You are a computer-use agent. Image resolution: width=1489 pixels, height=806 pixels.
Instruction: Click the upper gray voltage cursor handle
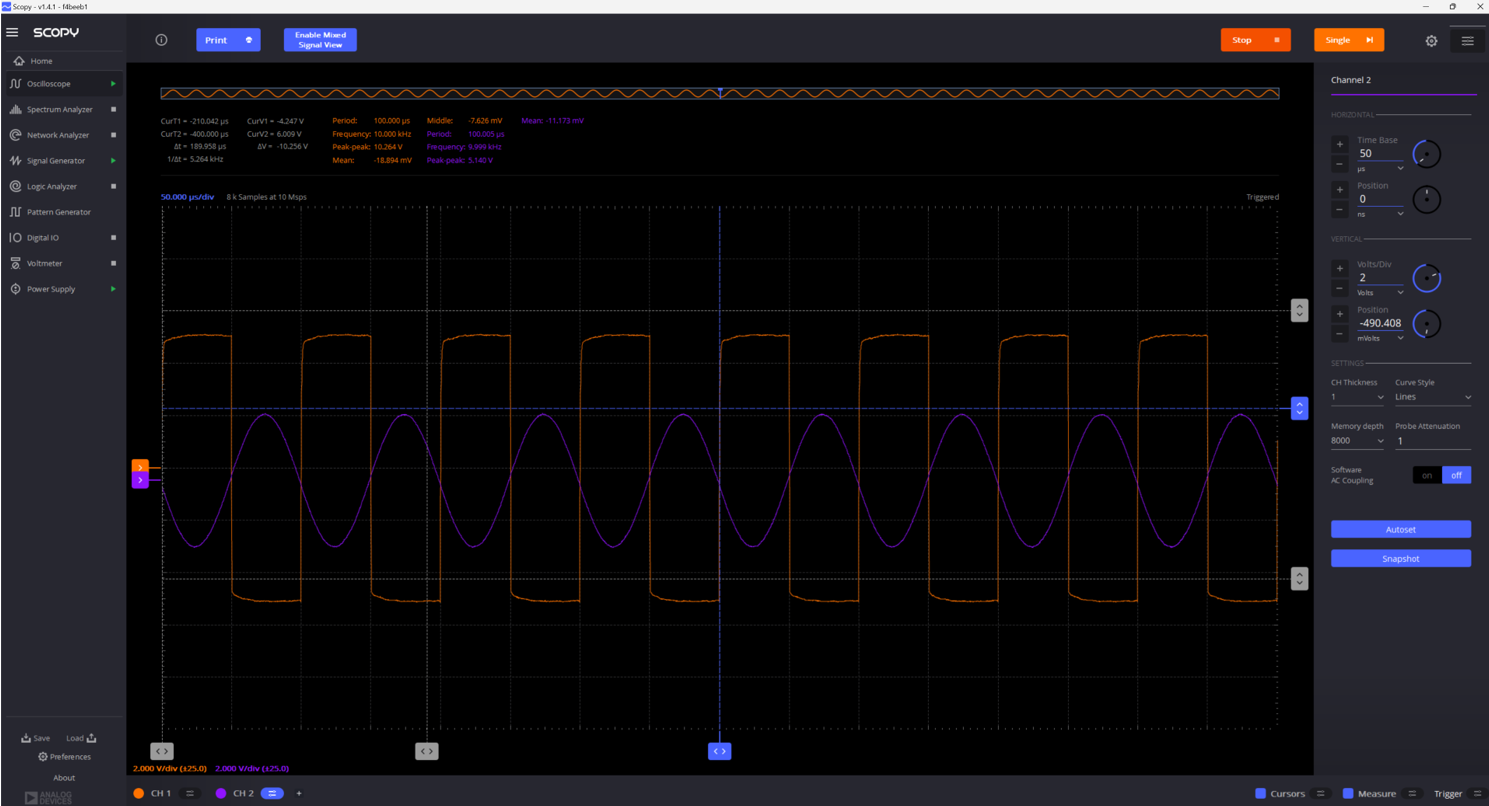point(1299,310)
